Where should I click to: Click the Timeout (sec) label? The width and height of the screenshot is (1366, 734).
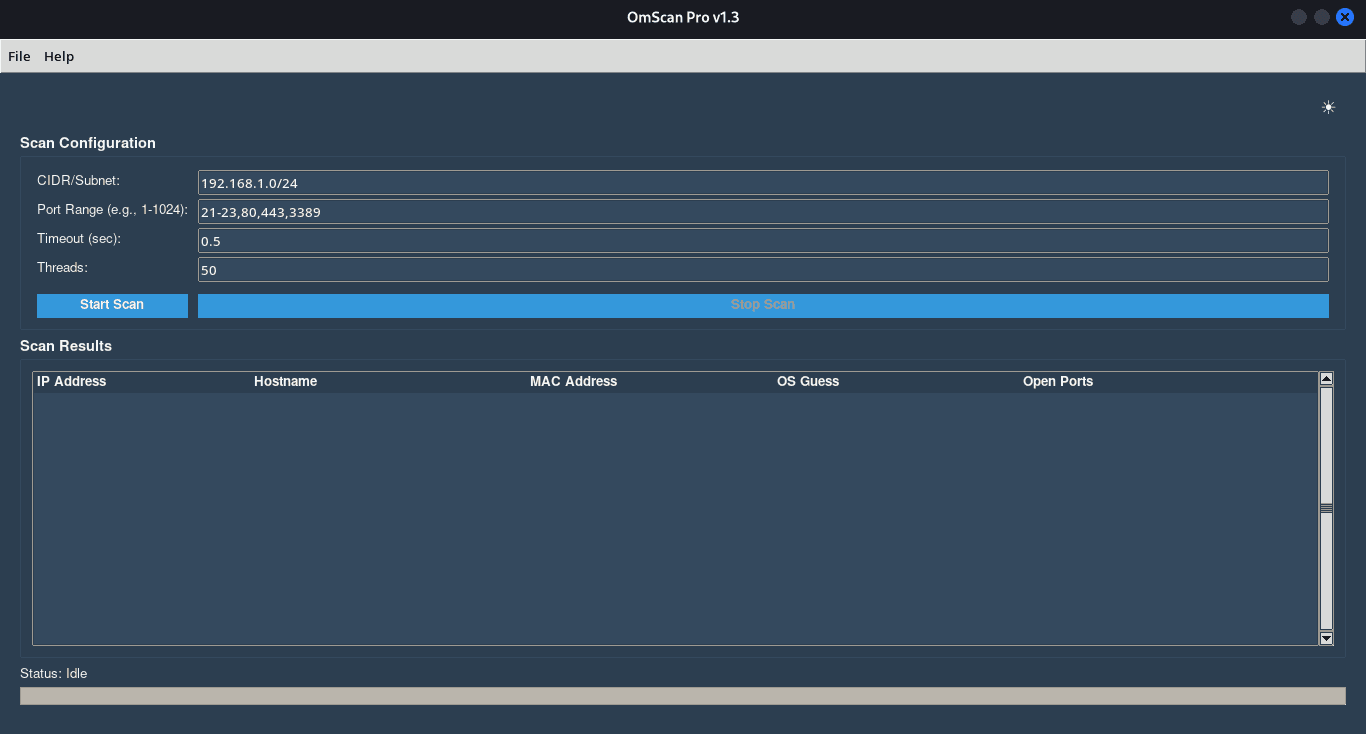[79, 239]
